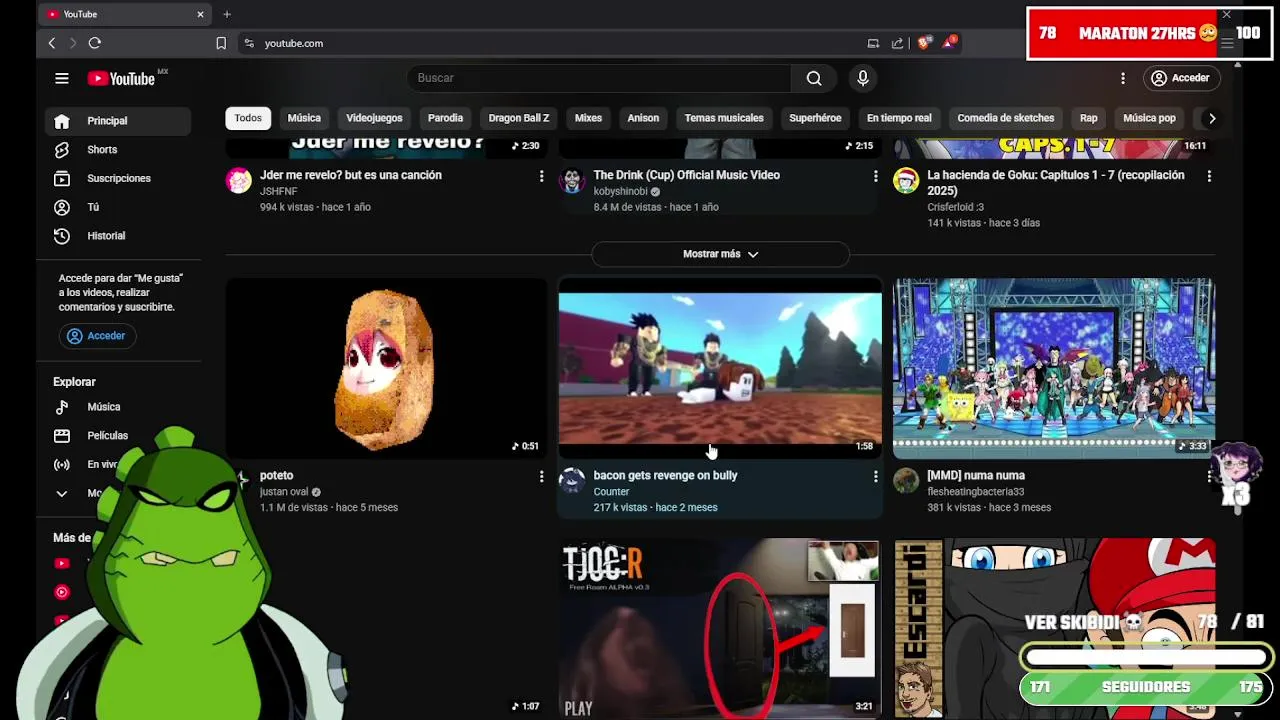Click the bacon gets revenge on bully title
The width and height of the screenshot is (1280, 720).
(x=665, y=475)
